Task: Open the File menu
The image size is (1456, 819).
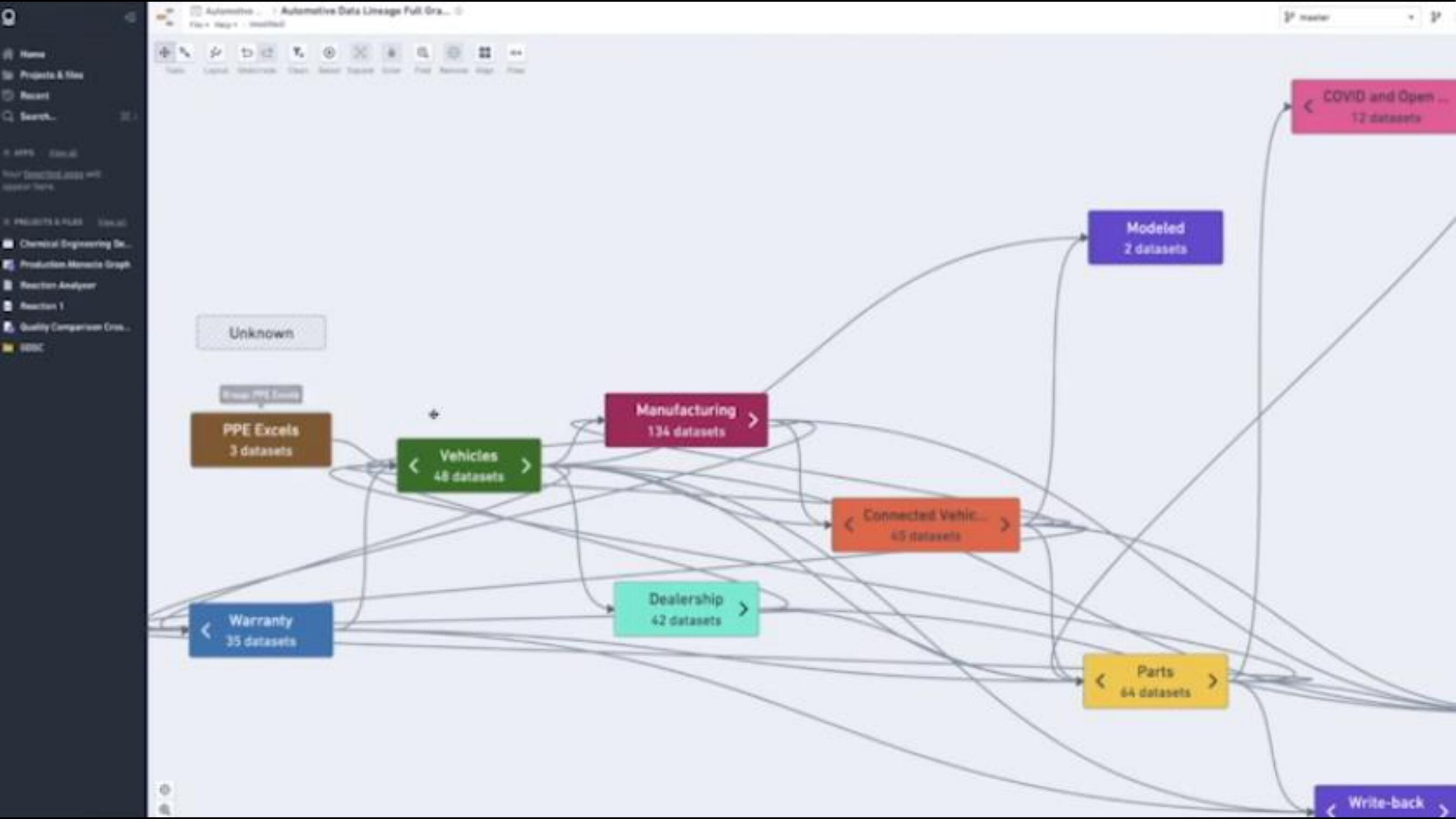Action: [199, 25]
